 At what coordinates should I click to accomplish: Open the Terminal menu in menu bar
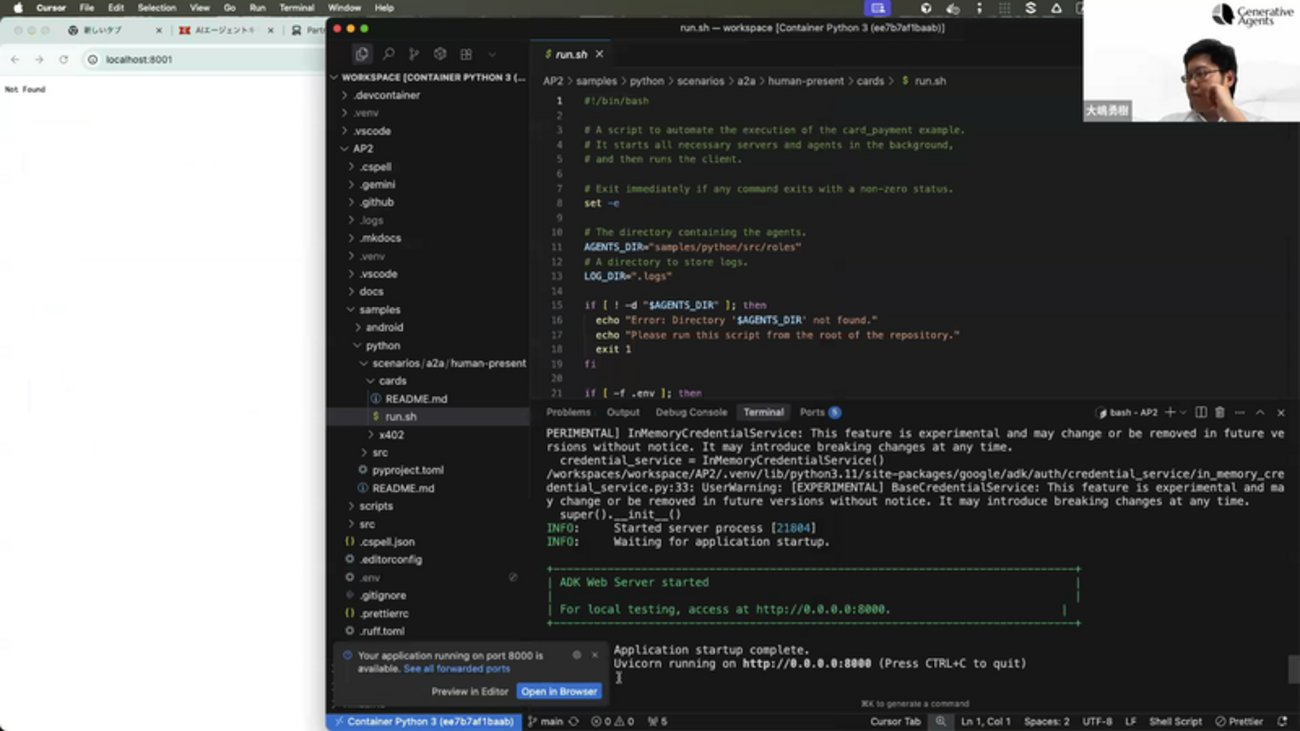coord(296,8)
